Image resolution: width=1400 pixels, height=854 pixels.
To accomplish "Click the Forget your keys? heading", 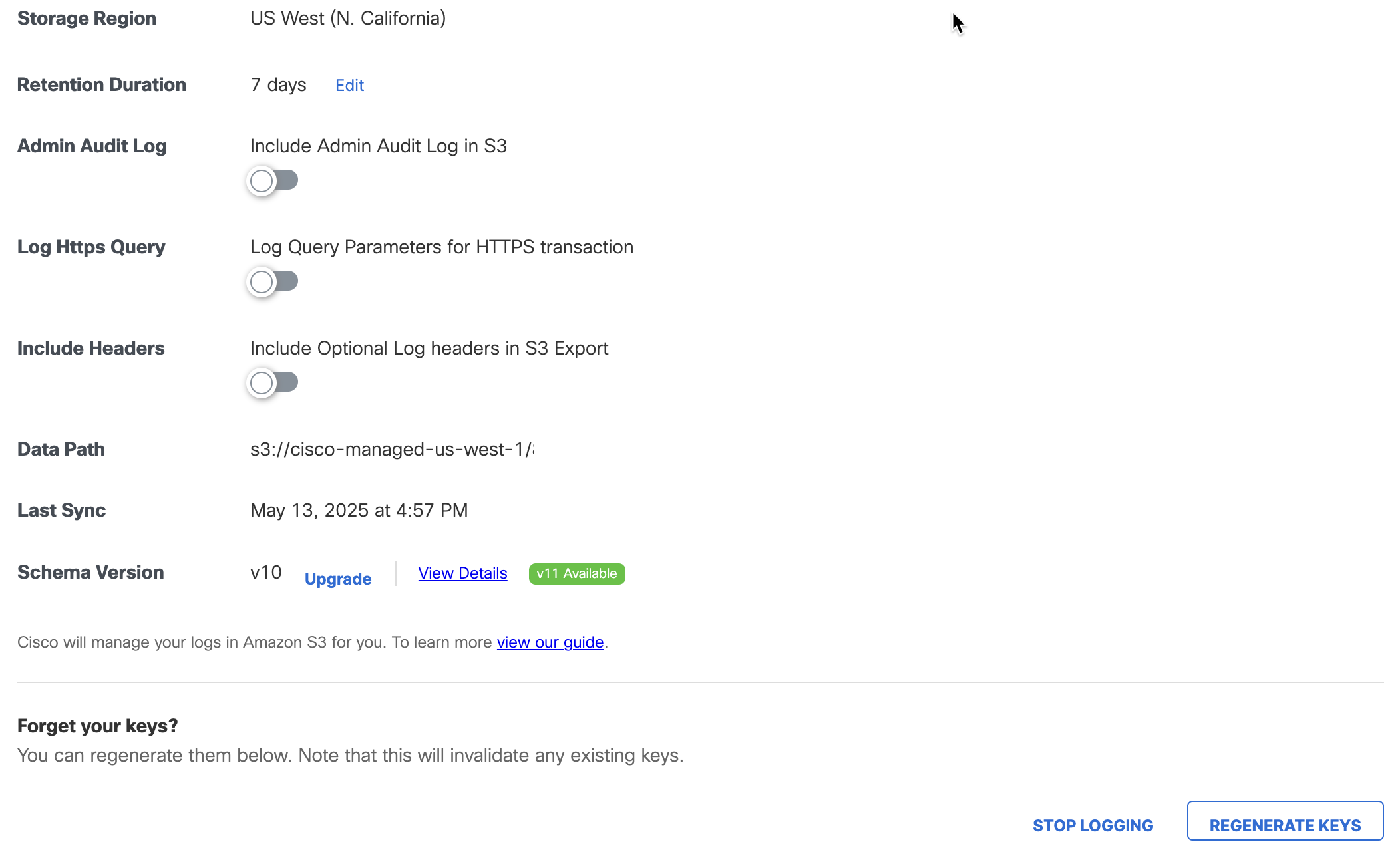I will pyautogui.click(x=98, y=726).
